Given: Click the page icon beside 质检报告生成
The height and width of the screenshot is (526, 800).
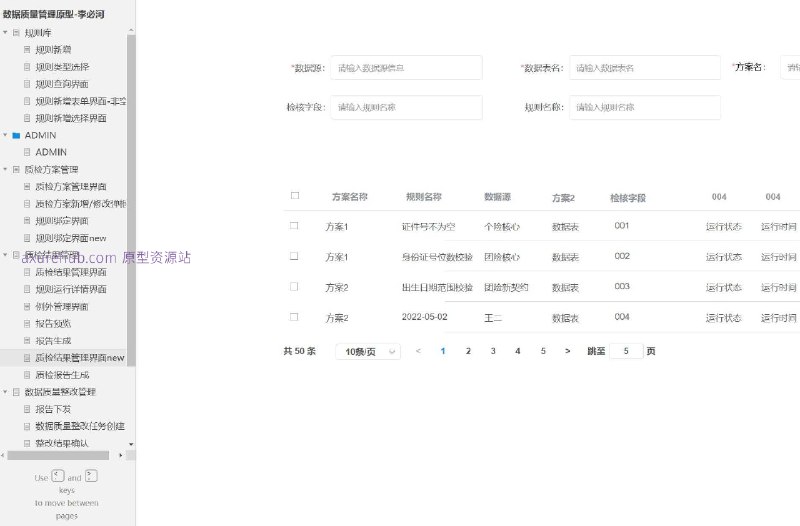Looking at the screenshot, I should tap(27, 375).
